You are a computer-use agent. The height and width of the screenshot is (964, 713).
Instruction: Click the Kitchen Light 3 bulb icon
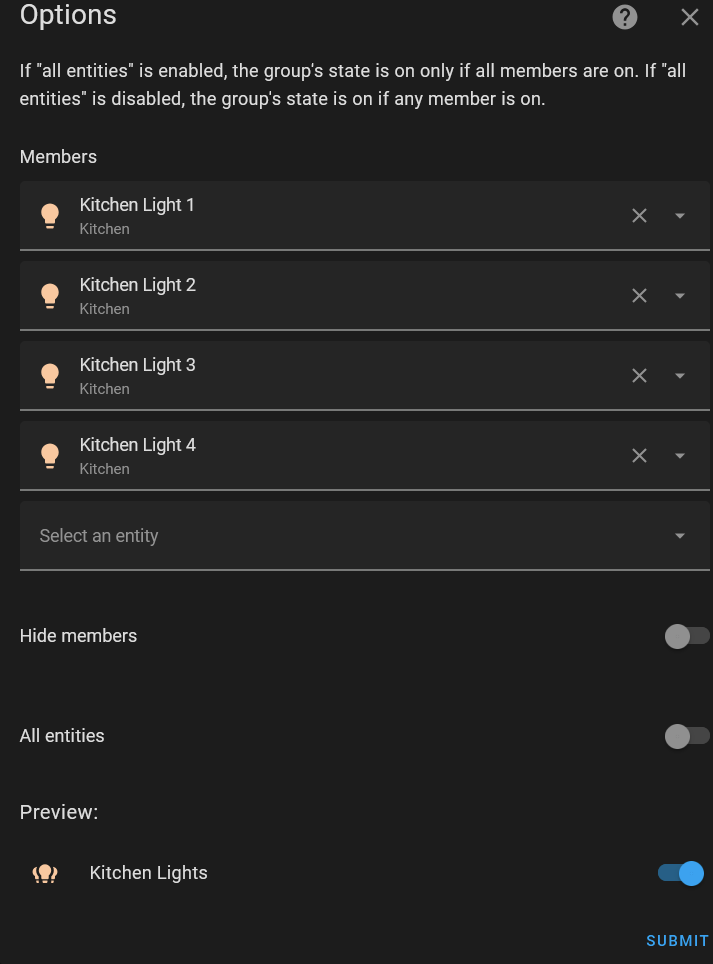click(50, 376)
